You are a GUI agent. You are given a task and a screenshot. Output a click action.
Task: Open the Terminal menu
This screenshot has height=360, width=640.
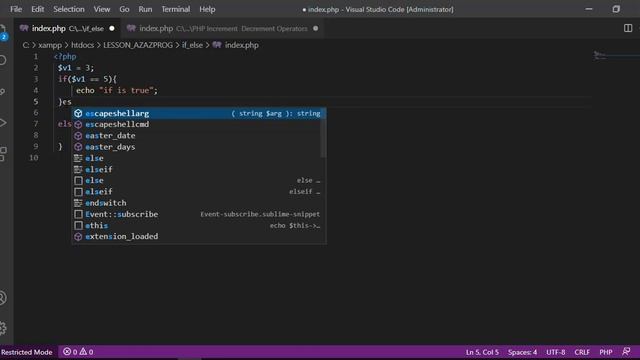pos(176,9)
